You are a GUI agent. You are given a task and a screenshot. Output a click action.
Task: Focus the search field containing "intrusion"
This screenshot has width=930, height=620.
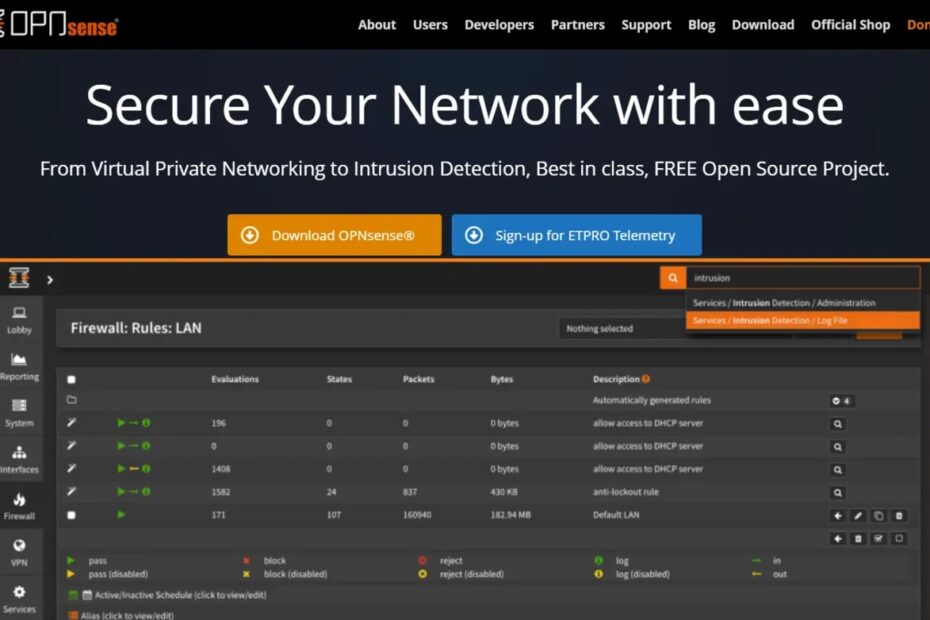pos(802,278)
